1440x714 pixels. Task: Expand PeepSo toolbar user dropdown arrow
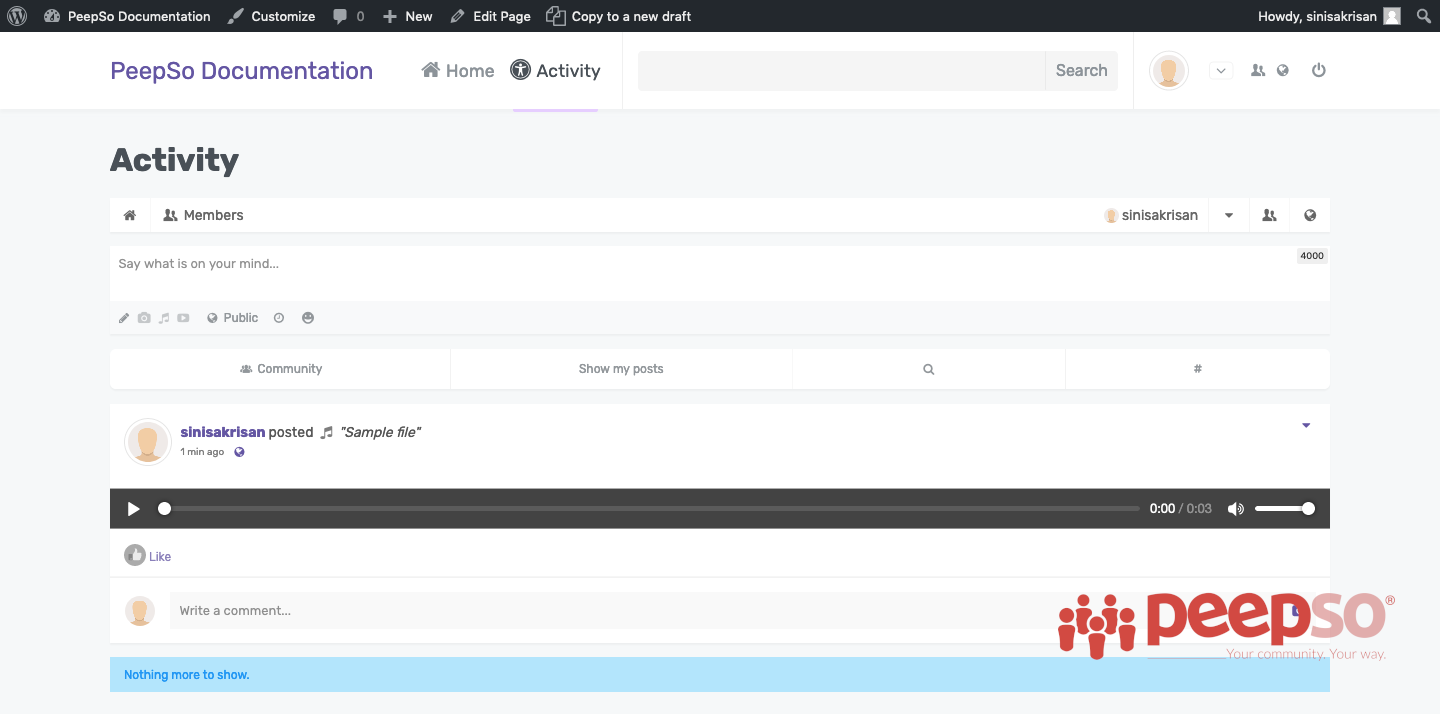click(1229, 215)
